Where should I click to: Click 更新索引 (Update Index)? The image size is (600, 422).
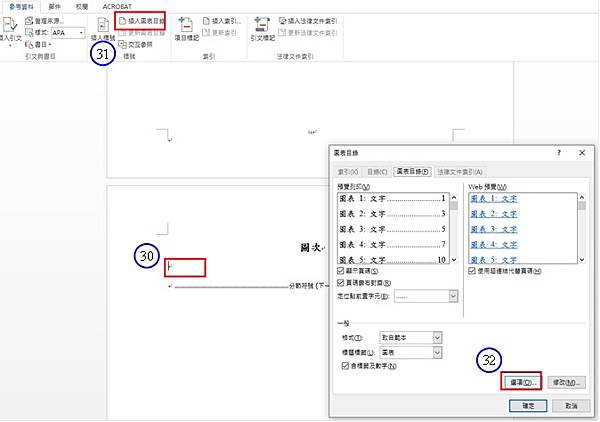[x=220, y=33]
